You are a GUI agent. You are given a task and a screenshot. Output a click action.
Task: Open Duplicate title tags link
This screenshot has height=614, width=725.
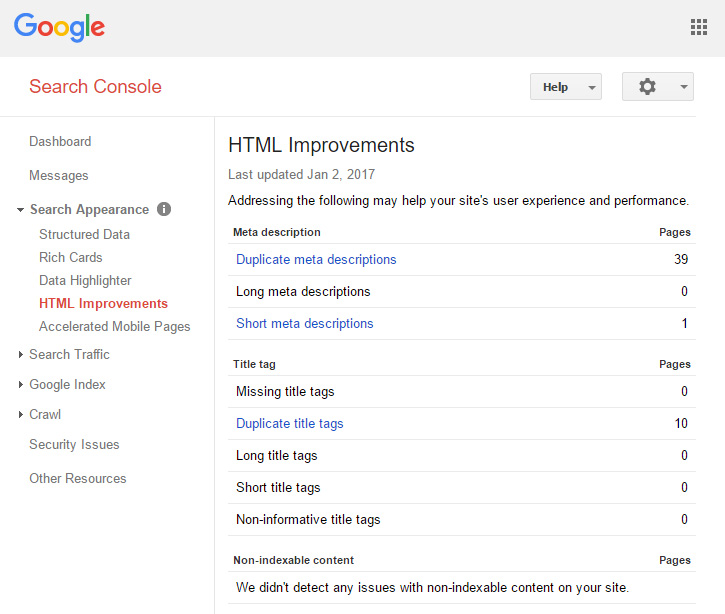[290, 424]
